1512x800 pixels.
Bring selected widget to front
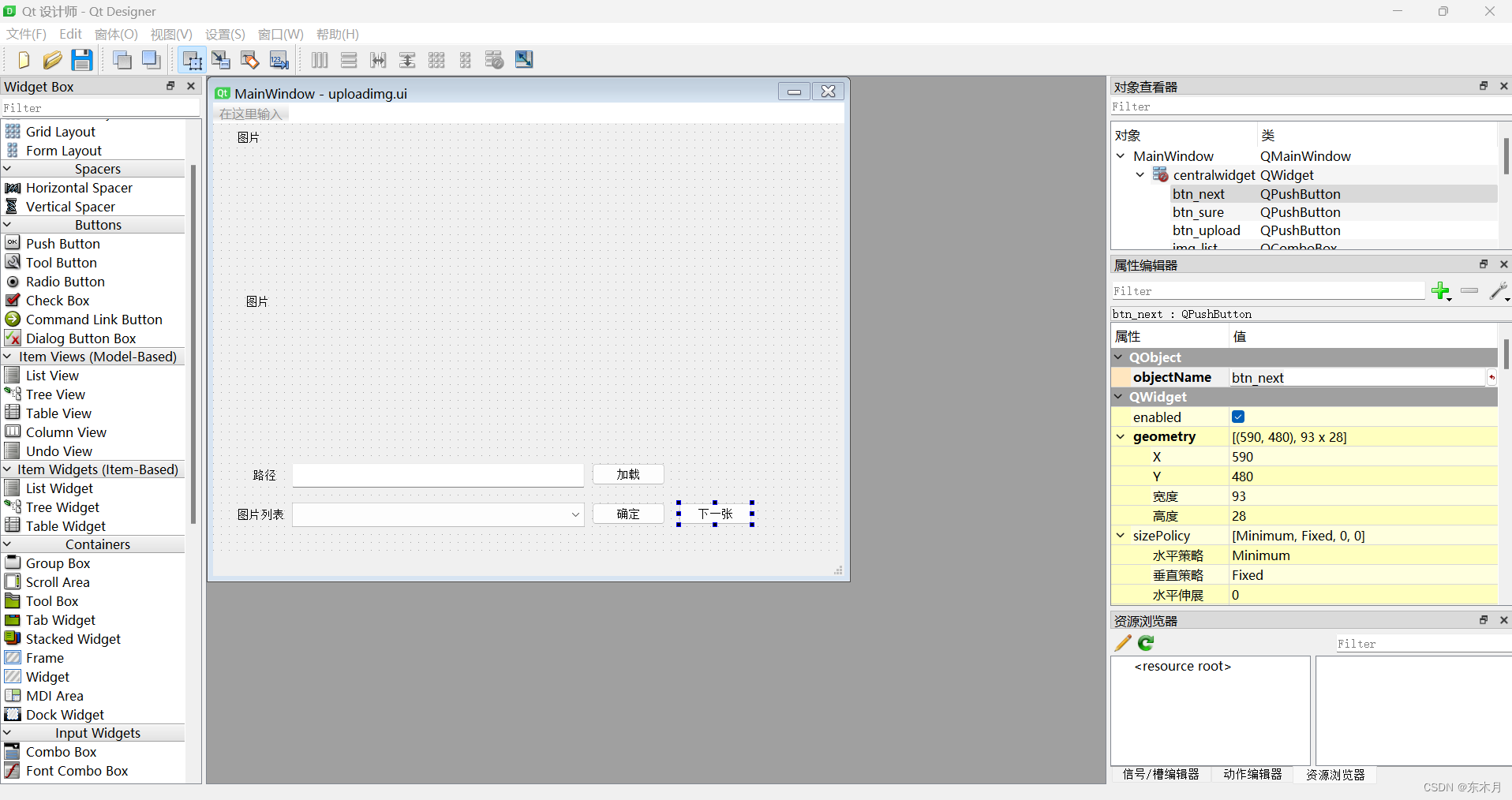tap(152, 60)
